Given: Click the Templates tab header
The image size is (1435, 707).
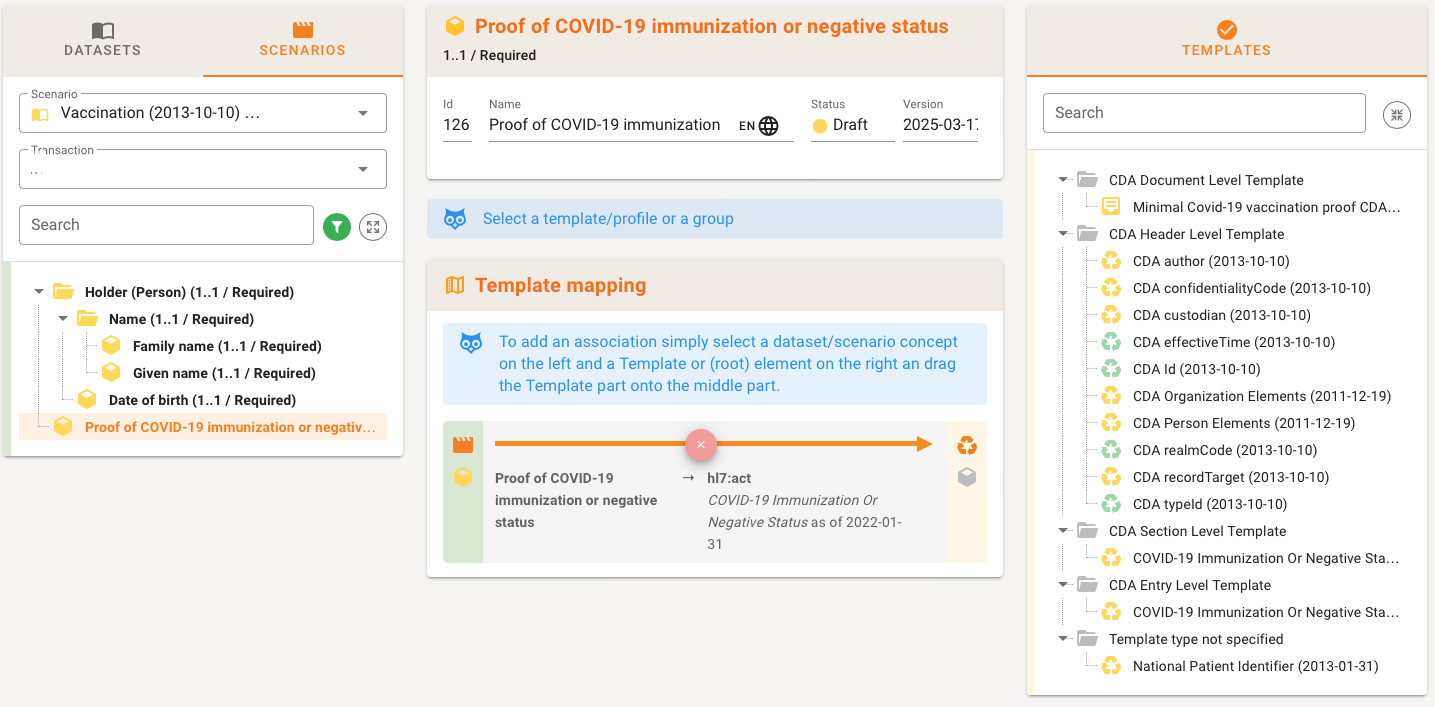Looking at the screenshot, I should click(x=1226, y=40).
